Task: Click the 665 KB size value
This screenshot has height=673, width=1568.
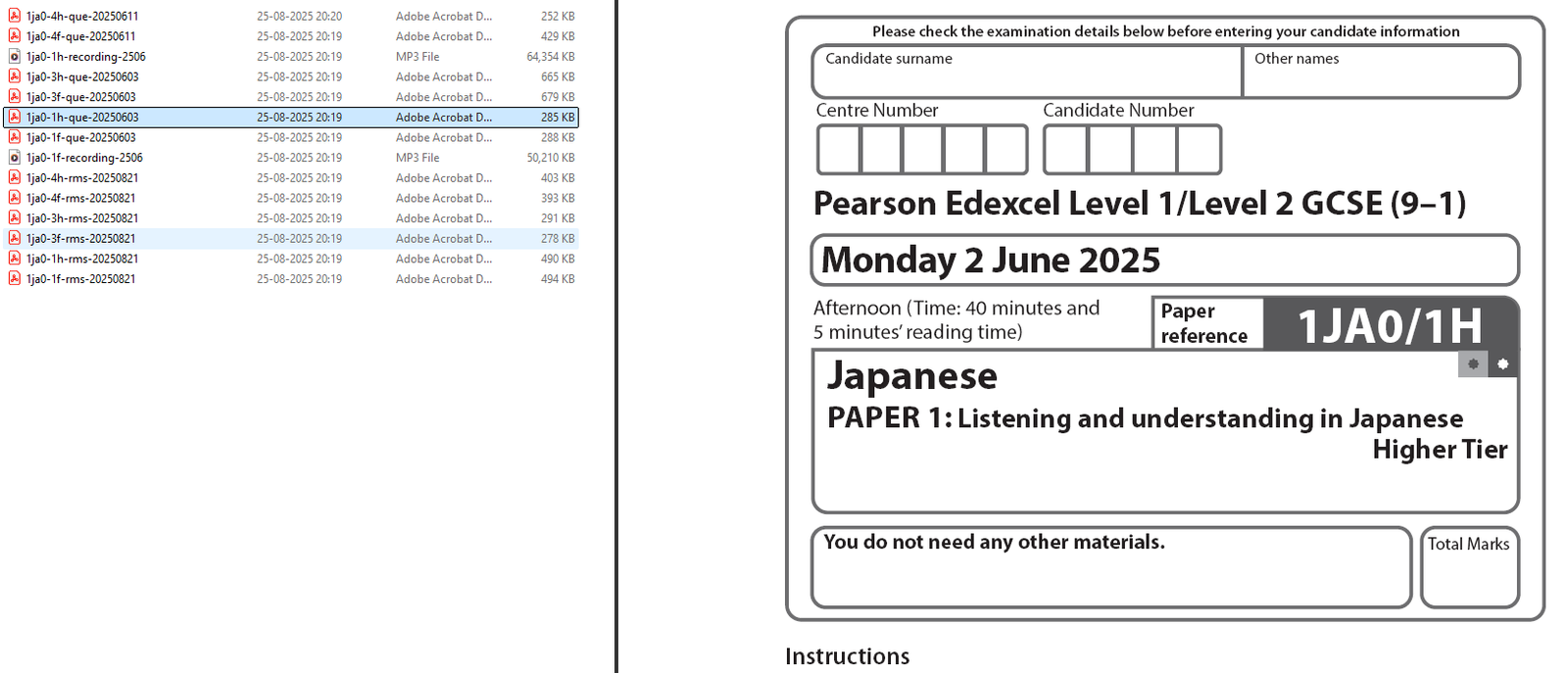Action: [x=558, y=76]
